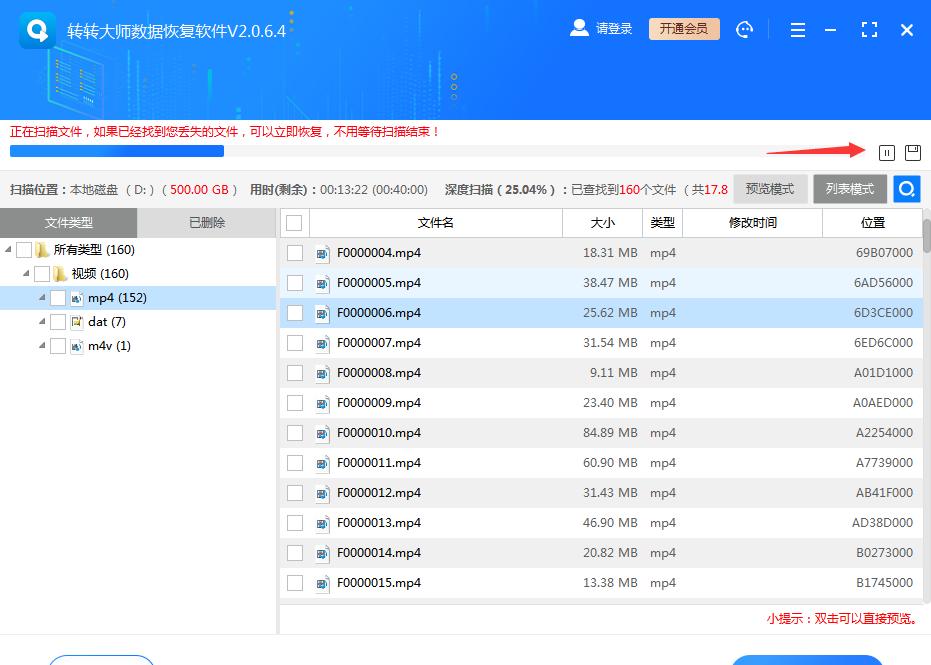Switch to 列表模式 list mode
931x665 pixels.
pyautogui.click(x=850, y=189)
